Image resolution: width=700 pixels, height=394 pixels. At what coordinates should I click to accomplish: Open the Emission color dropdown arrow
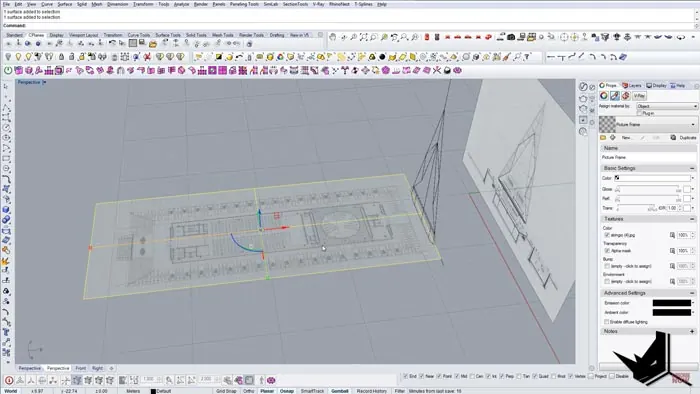693,303
